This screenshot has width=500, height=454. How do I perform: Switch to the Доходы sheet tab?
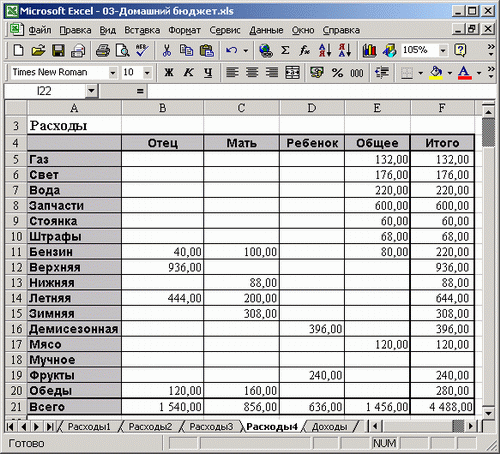coord(329,427)
